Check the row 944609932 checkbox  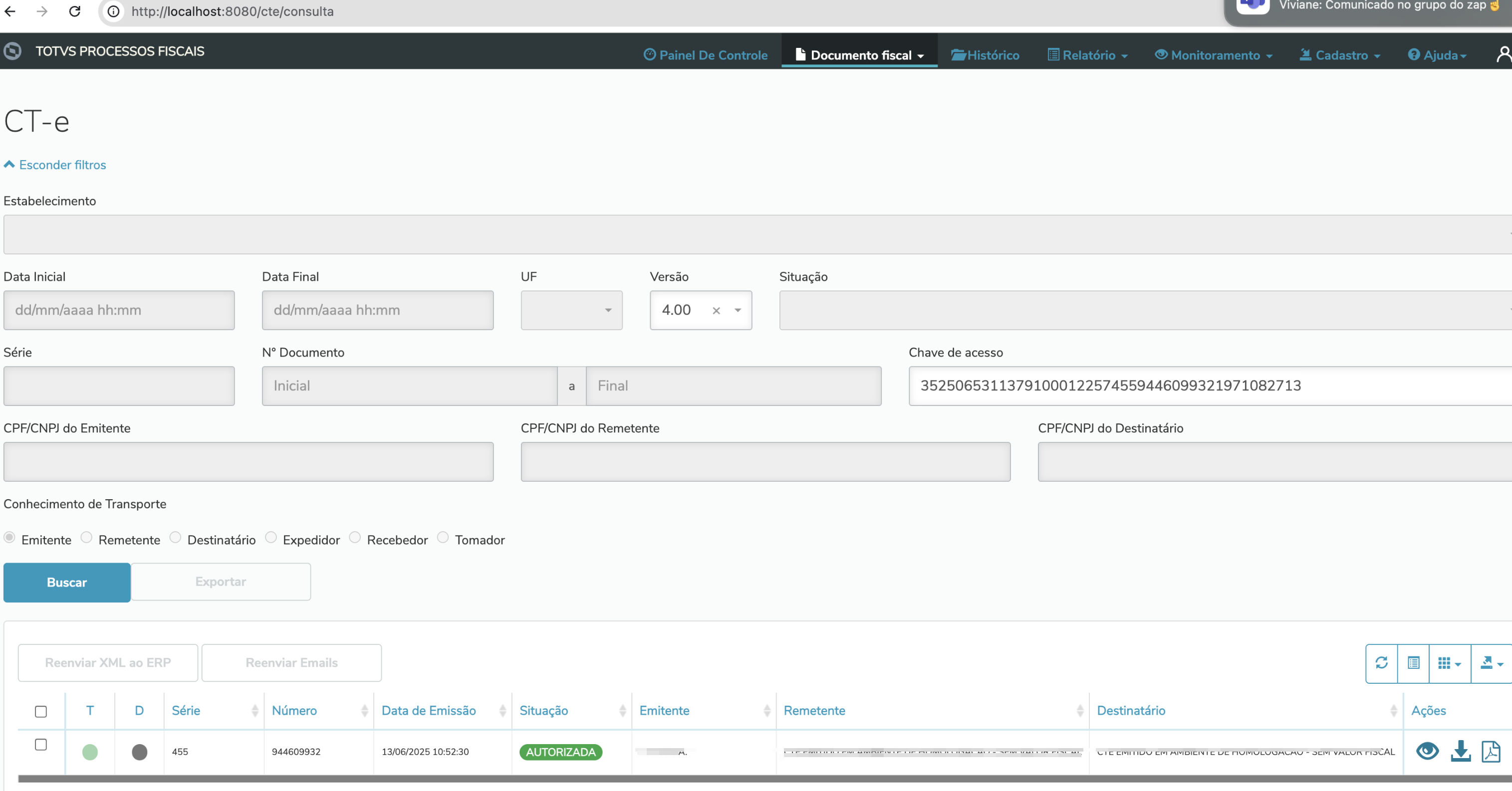pos(40,745)
